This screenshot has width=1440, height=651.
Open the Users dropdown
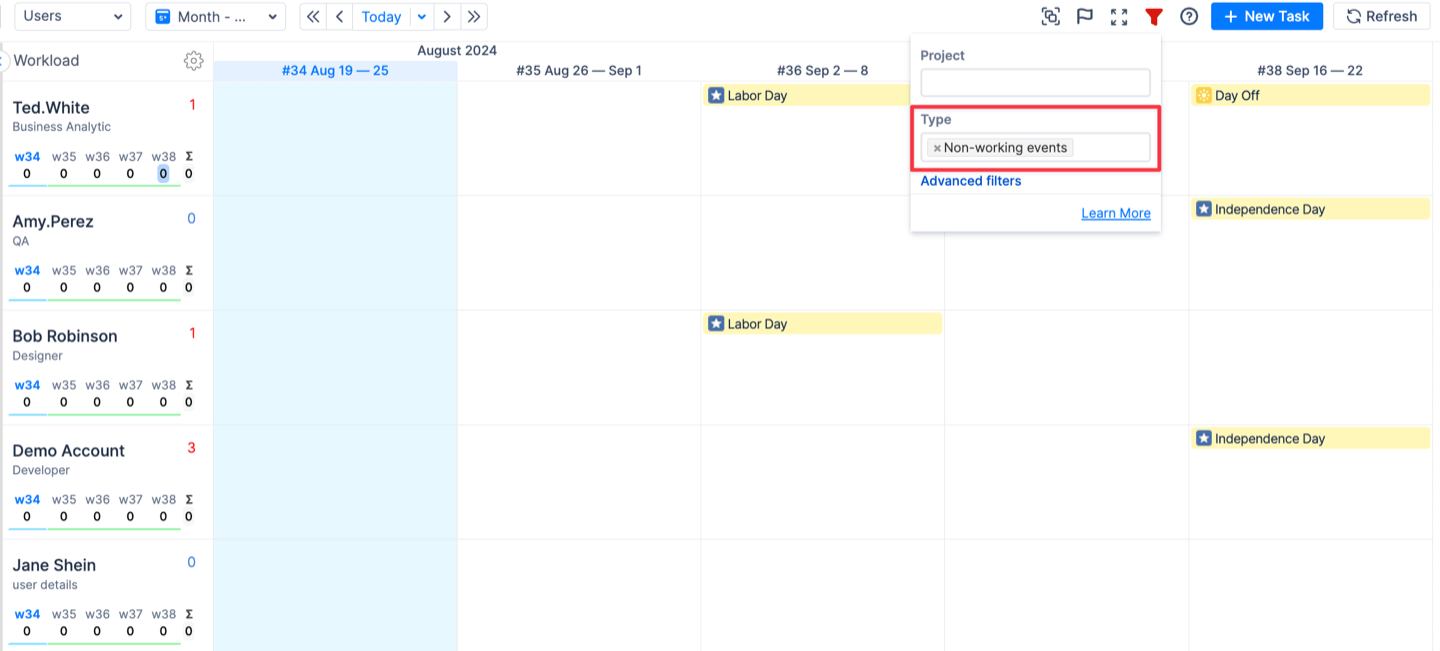coord(72,16)
